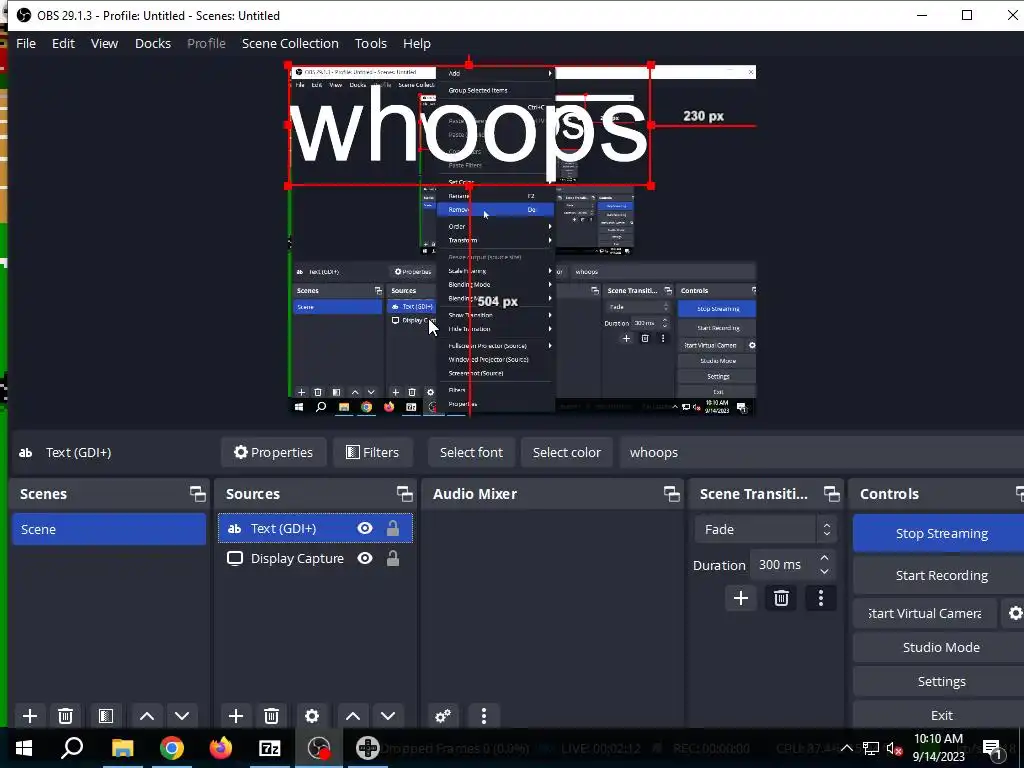
Task: Open scene filters icon in Scenes dock
Action: tap(106, 716)
